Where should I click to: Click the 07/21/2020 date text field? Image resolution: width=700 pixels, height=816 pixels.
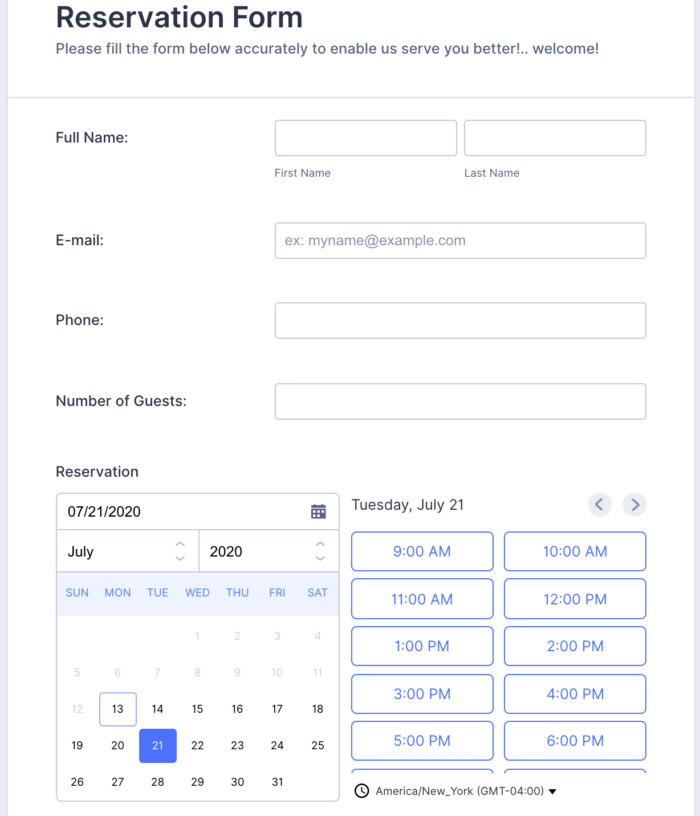[x=180, y=511]
